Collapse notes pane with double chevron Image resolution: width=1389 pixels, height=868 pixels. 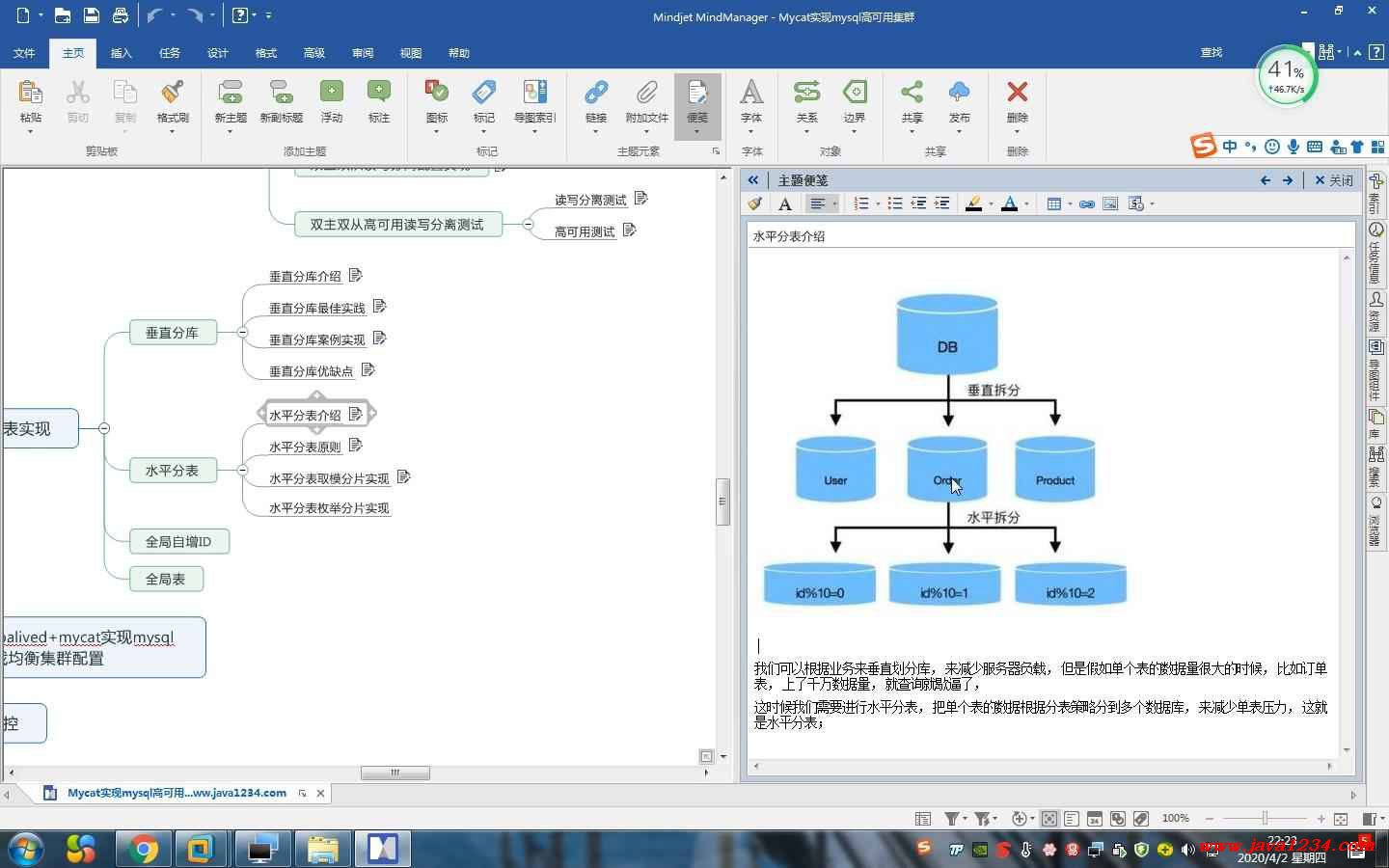[753, 180]
